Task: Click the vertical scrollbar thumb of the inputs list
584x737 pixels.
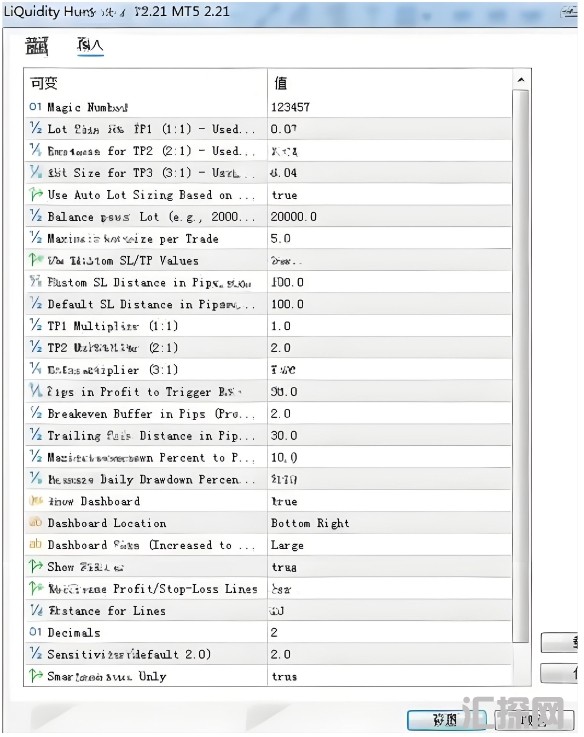Action: 521,366
